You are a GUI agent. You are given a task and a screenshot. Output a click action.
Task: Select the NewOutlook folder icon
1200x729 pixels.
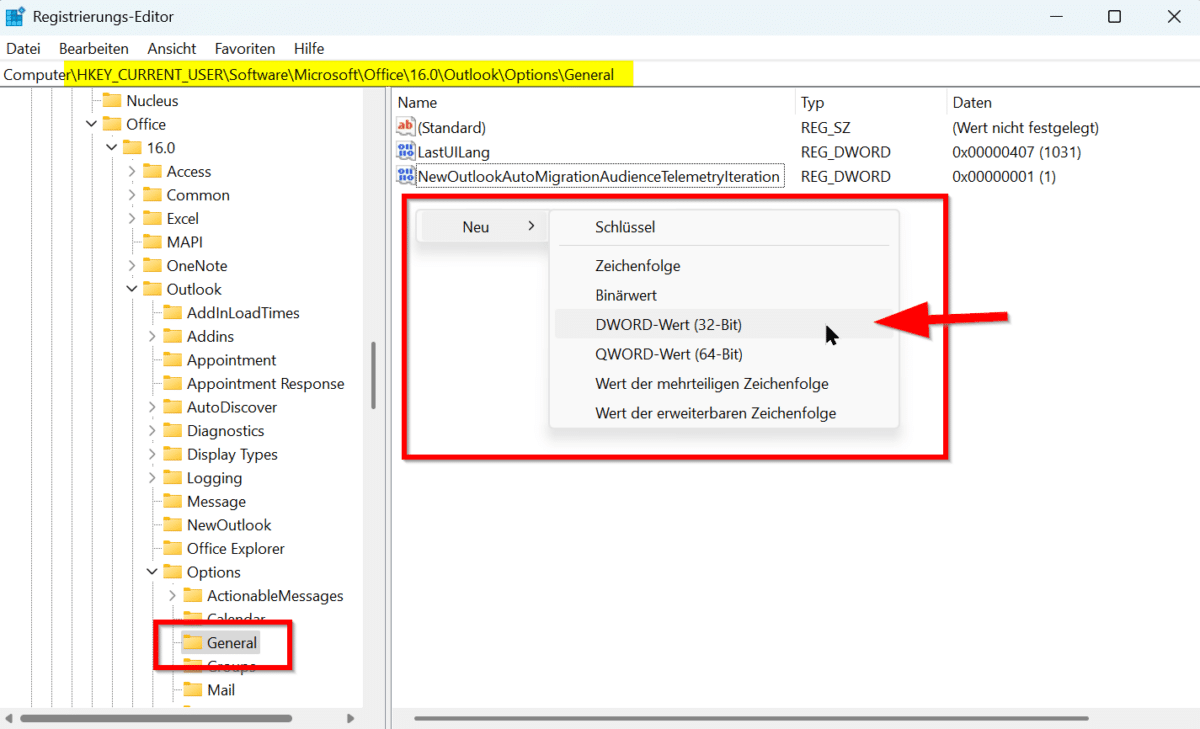point(172,525)
